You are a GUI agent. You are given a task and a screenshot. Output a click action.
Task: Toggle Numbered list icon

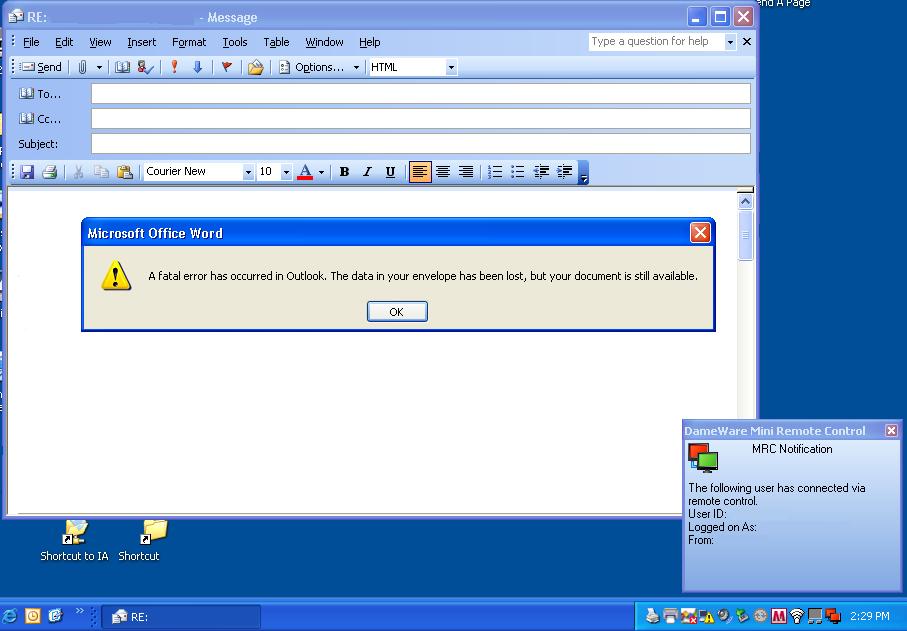click(x=495, y=172)
